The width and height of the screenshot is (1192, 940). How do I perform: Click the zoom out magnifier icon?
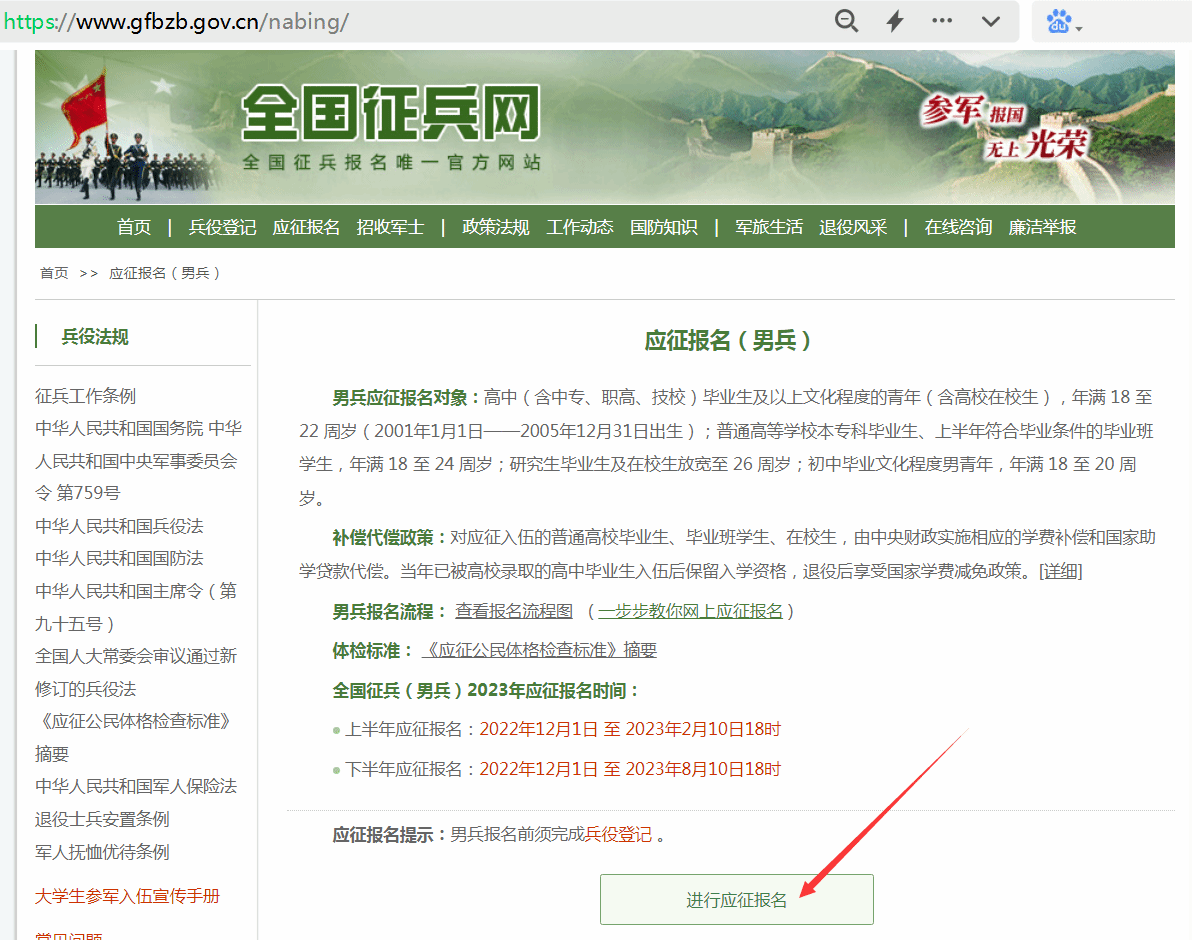(846, 21)
